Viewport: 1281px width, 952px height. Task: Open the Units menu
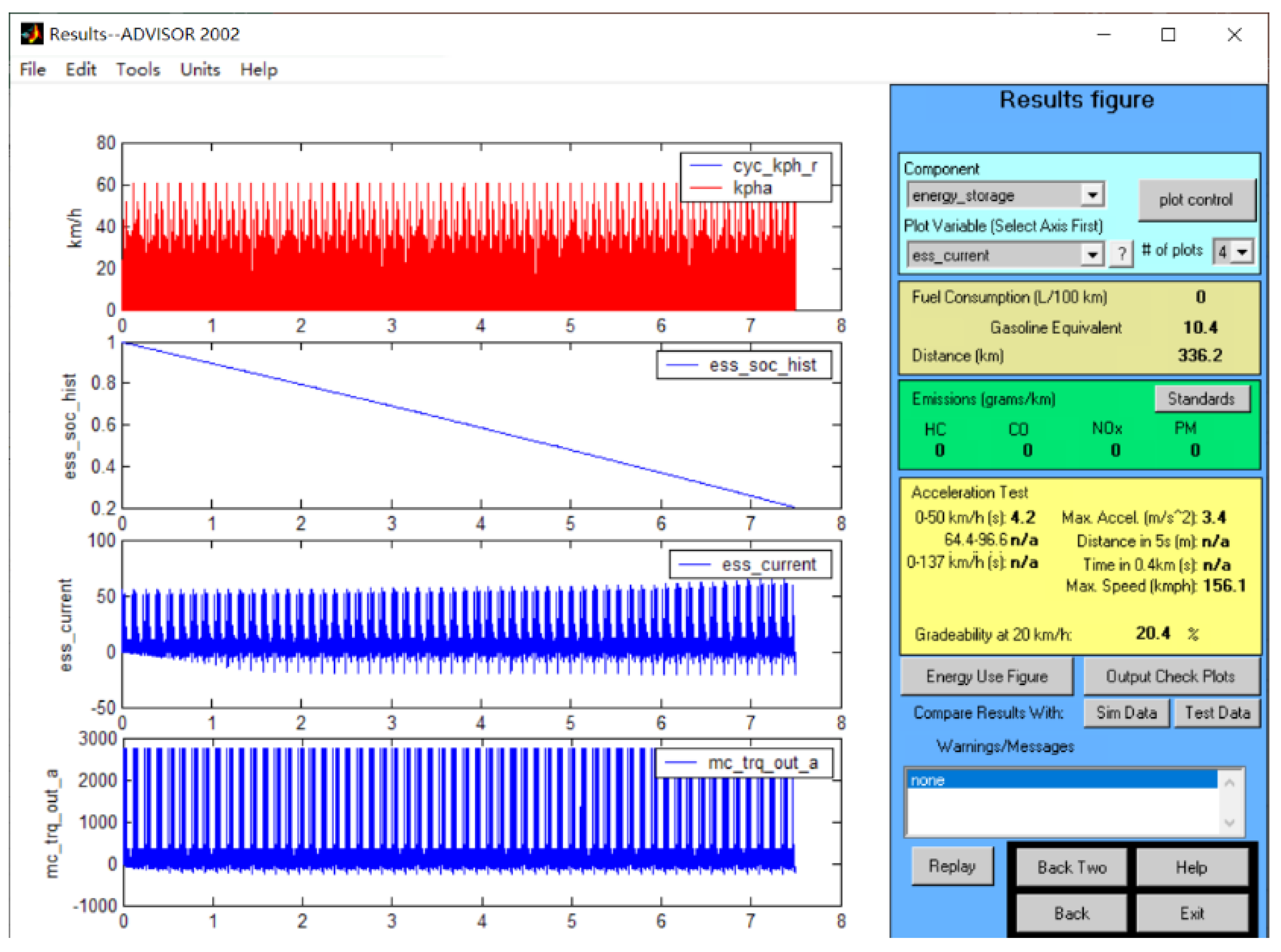200,70
